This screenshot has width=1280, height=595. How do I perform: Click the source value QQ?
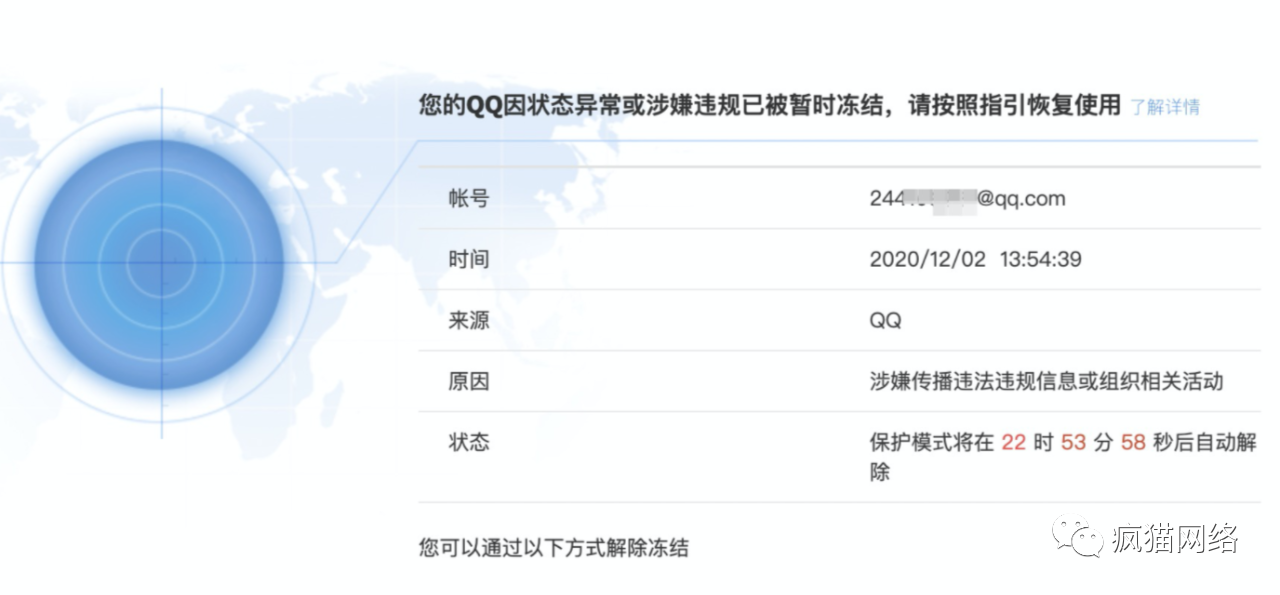point(885,320)
